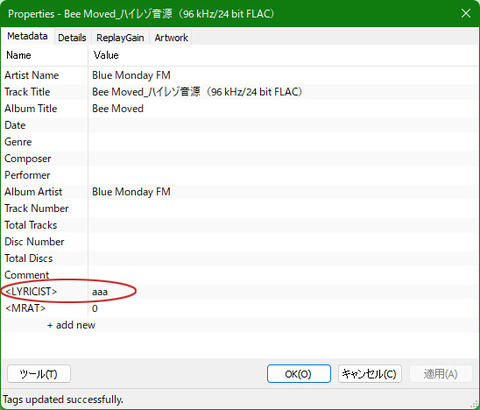The image size is (480, 410).
Task: Select the Total Tracks field row
Action: click(x=240, y=225)
